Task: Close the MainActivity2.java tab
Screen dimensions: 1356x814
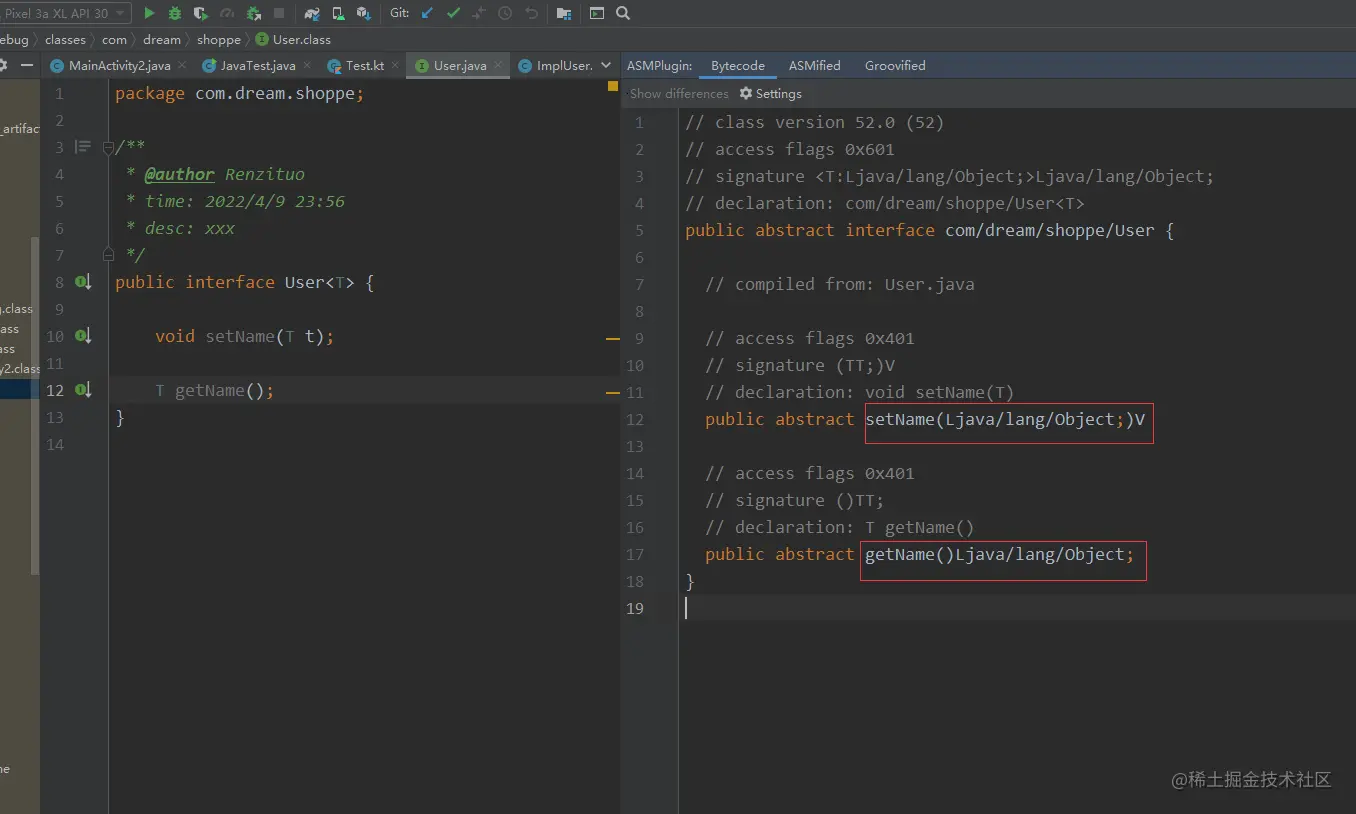Action: (182, 65)
